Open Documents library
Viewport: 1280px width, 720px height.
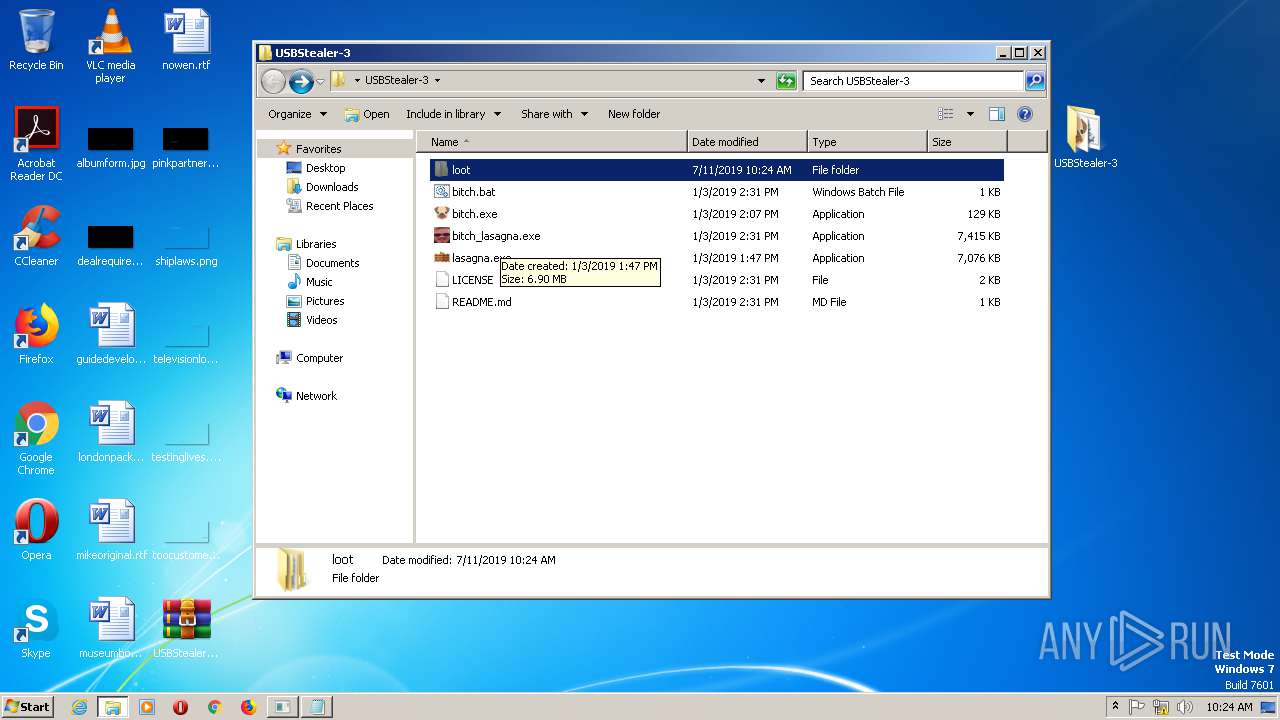(x=332, y=263)
